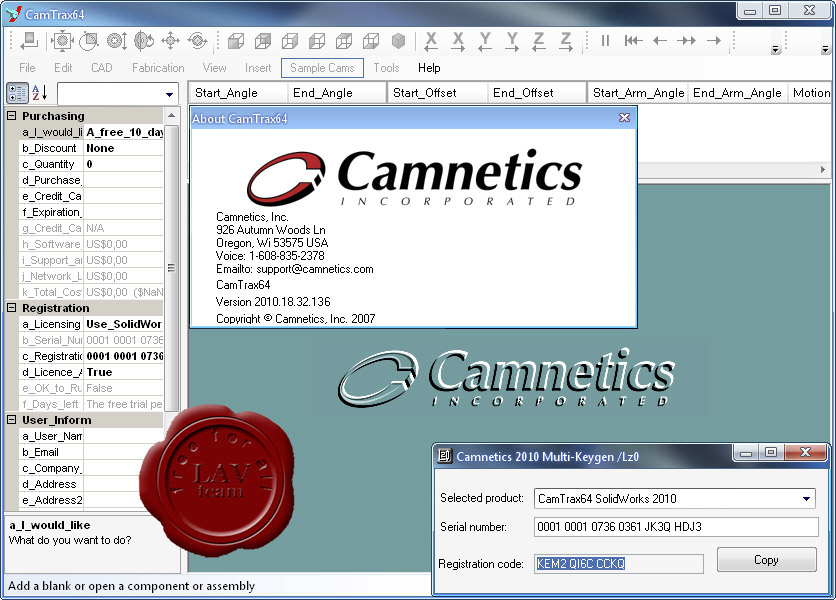Activate the rotate view icon

[143, 41]
